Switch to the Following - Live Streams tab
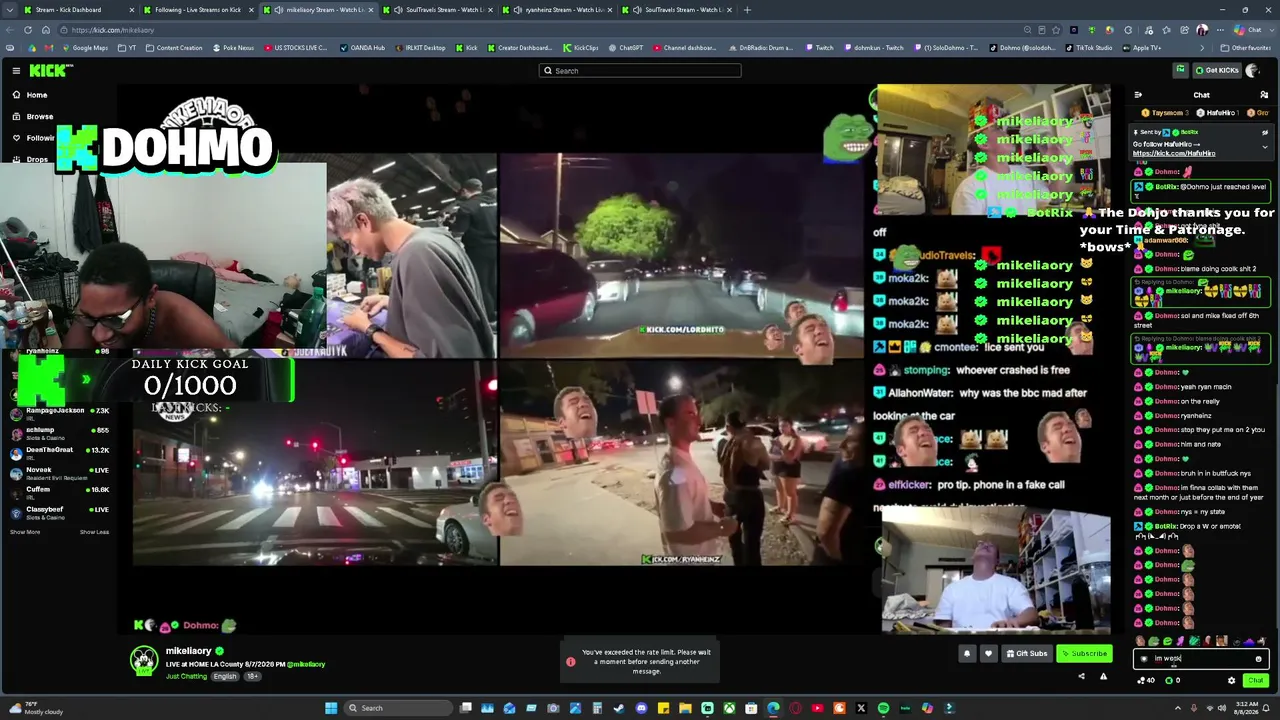Image resolution: width=1280 pixels, height=720 pixels. click(x=196, y=10)
